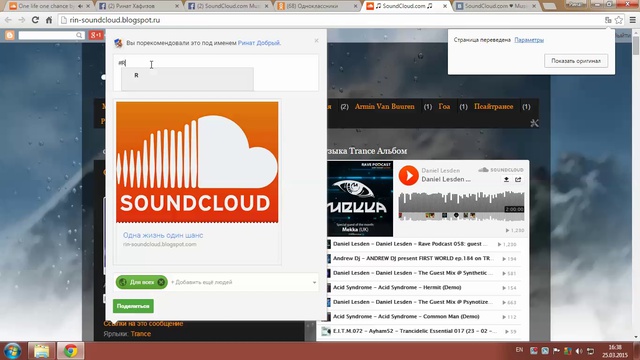Open 'Гоа' label link

point(444,107)
